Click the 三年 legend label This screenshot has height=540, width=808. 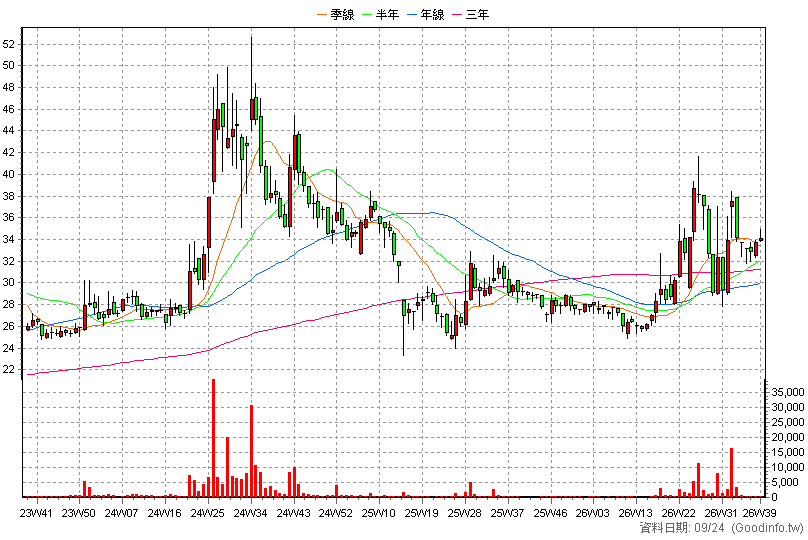tap(477, 14)
